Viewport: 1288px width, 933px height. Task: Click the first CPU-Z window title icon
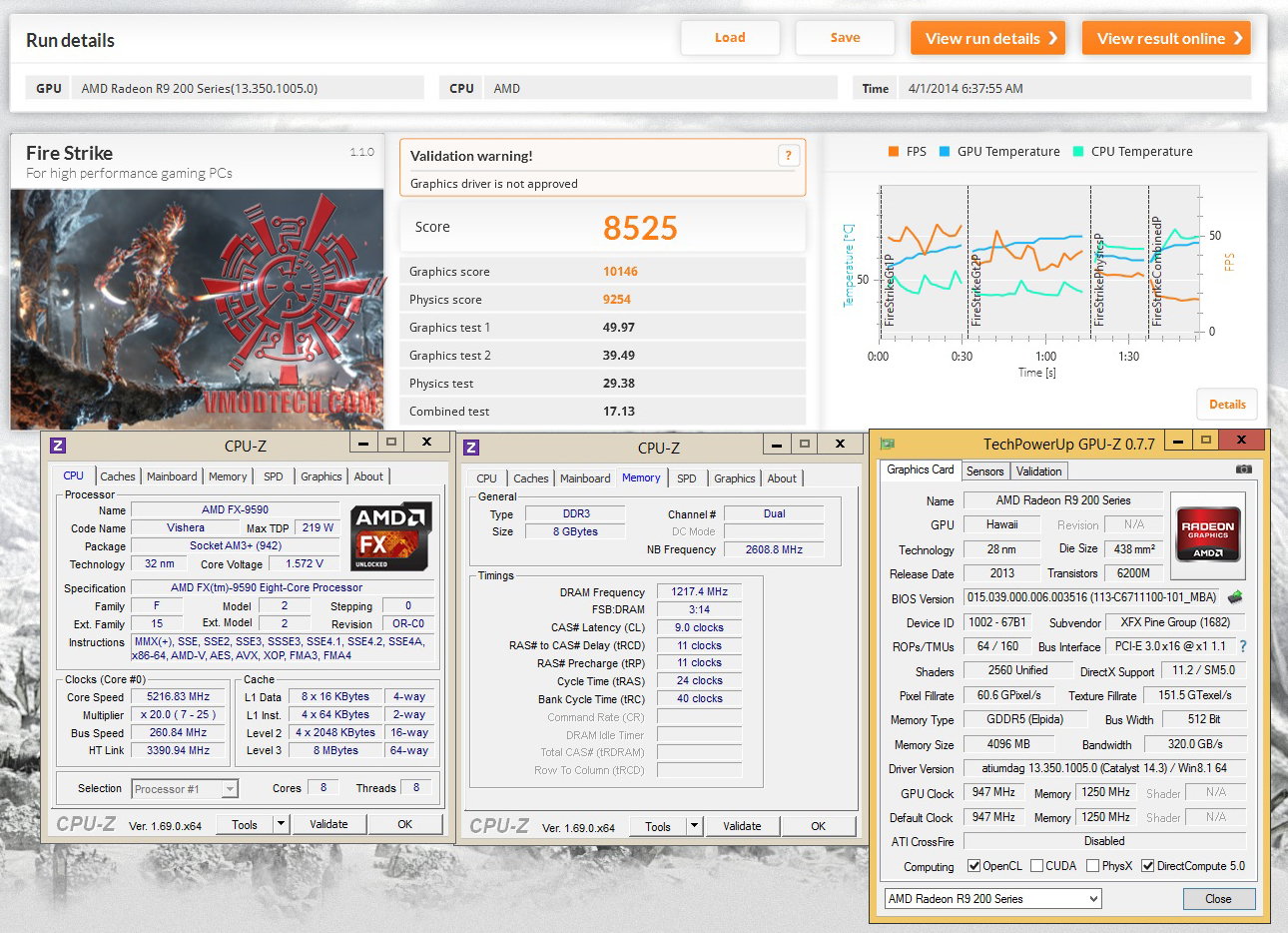pyautogui.click(x=58, y=445)
